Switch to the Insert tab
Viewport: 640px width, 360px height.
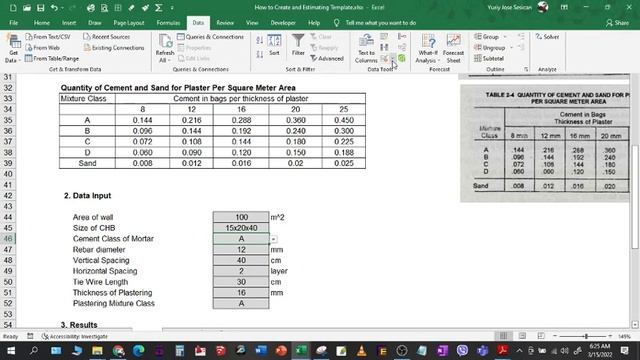pos(69,23)
